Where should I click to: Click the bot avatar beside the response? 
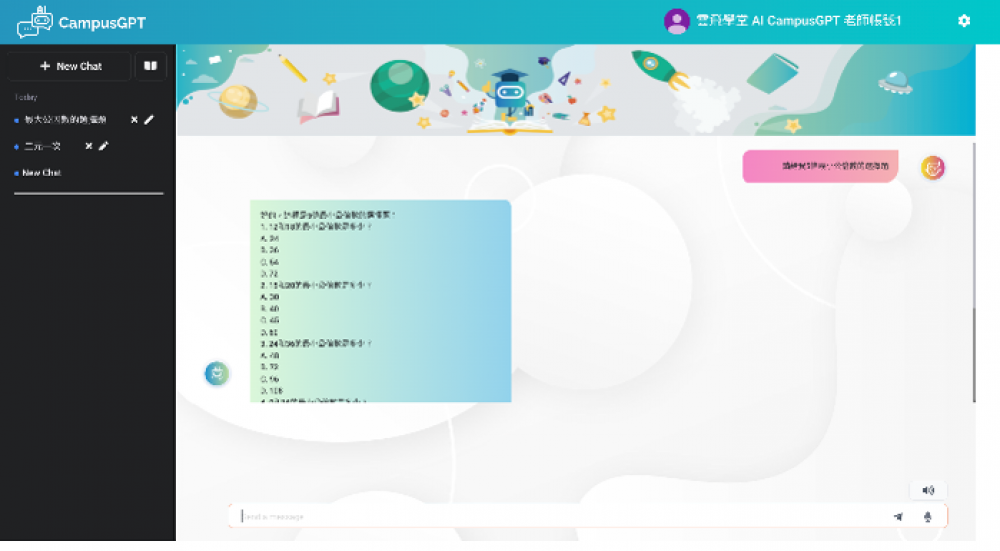217,373
